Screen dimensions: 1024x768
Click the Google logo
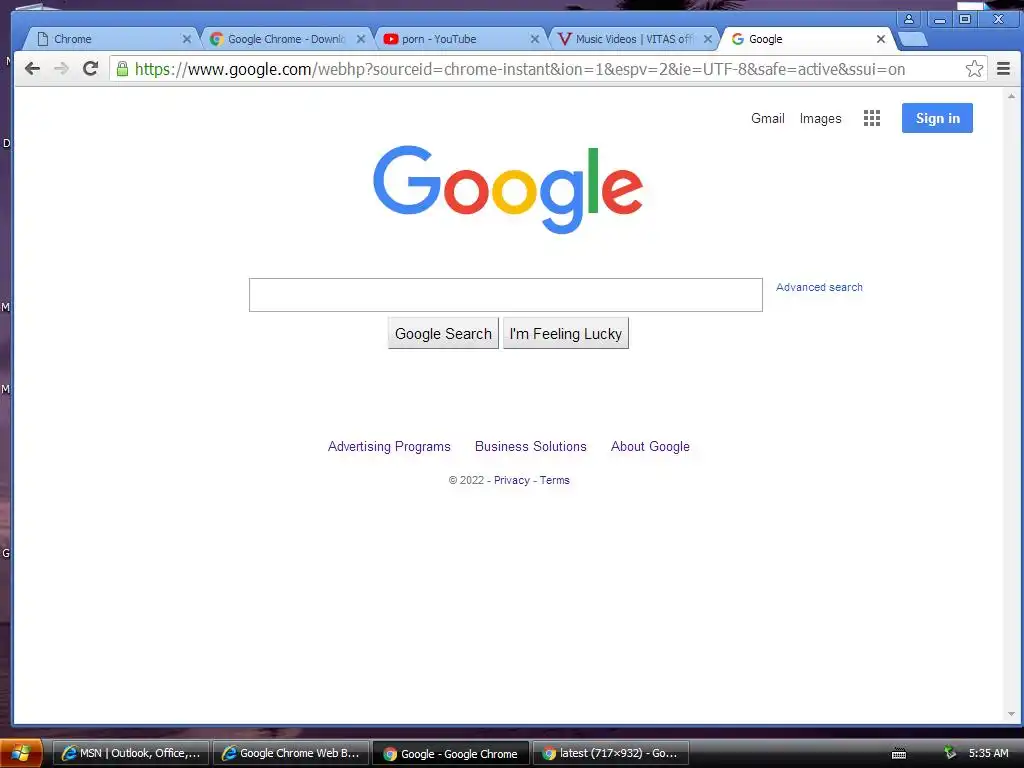[x=508, y=189]
